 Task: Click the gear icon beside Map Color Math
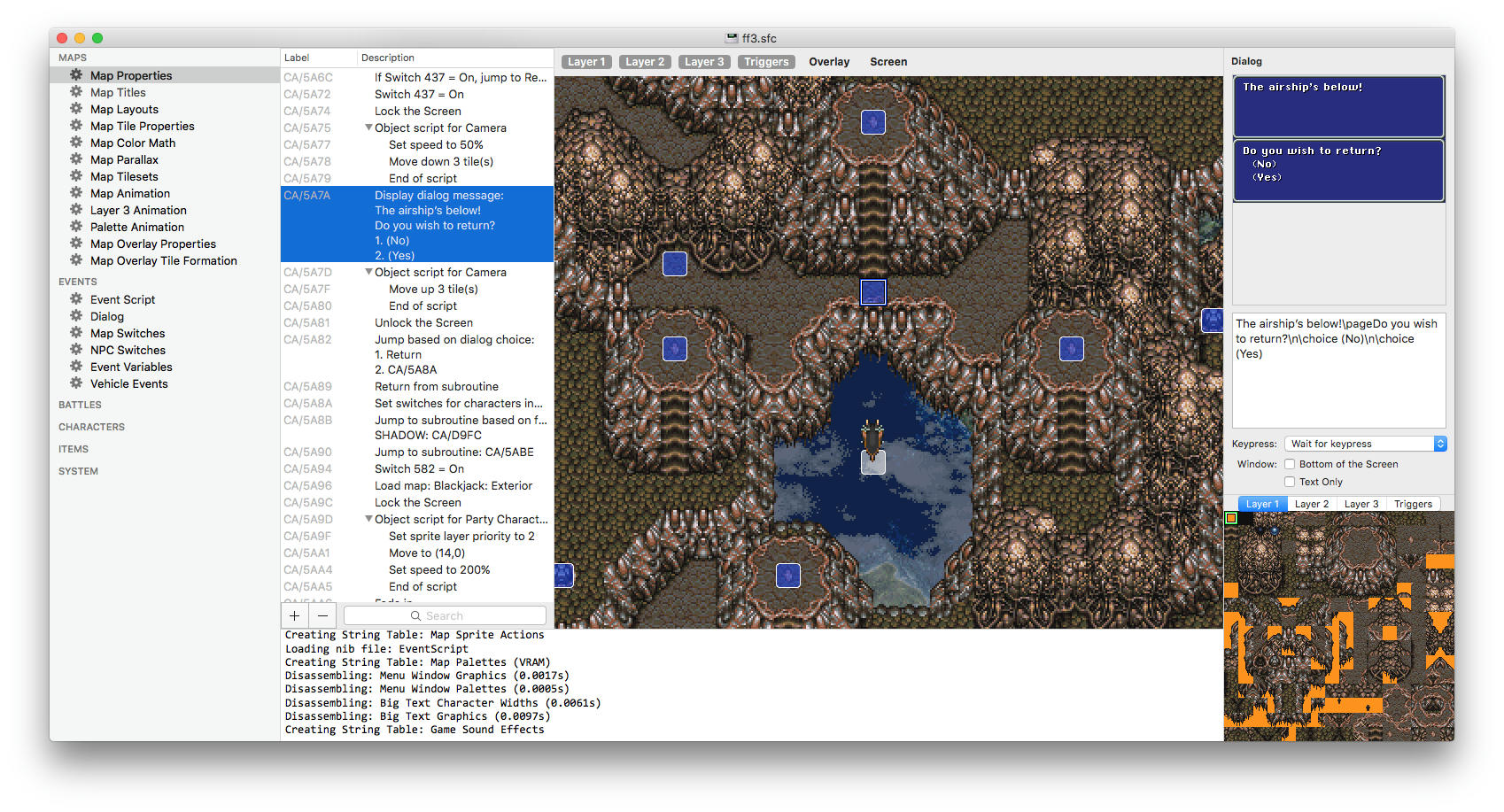[76, 143]
